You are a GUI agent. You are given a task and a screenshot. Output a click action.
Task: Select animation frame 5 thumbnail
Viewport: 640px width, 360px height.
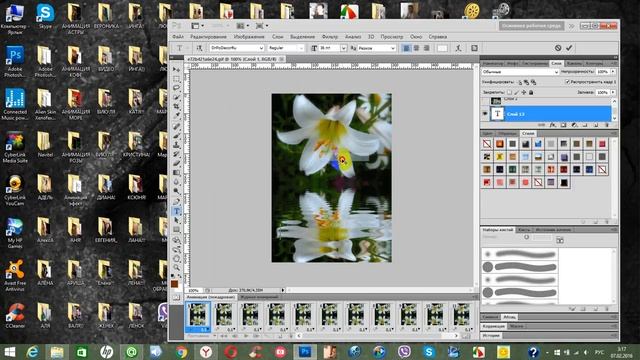[x=303, y=314]
